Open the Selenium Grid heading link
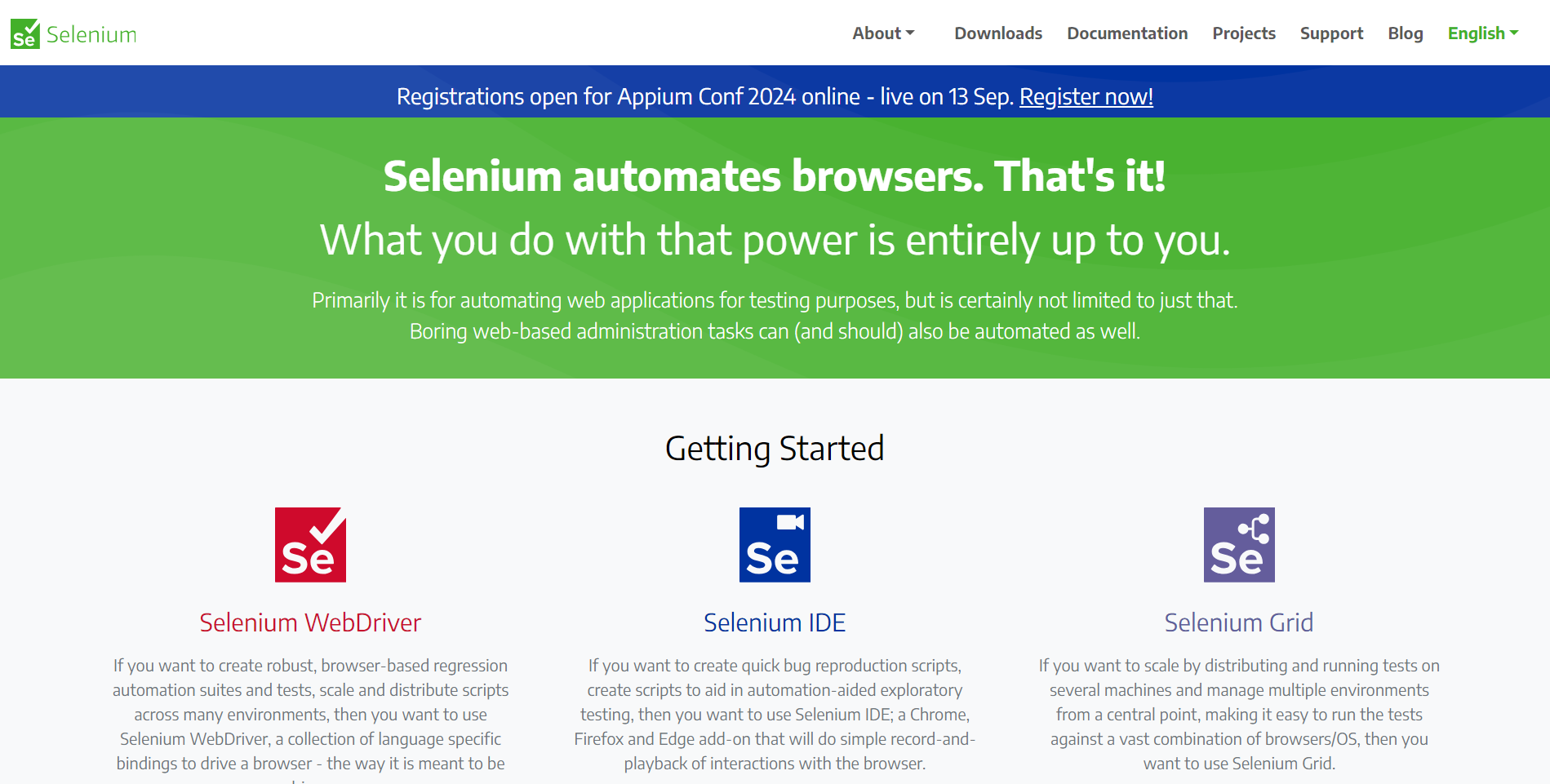 coord(1238,622)
